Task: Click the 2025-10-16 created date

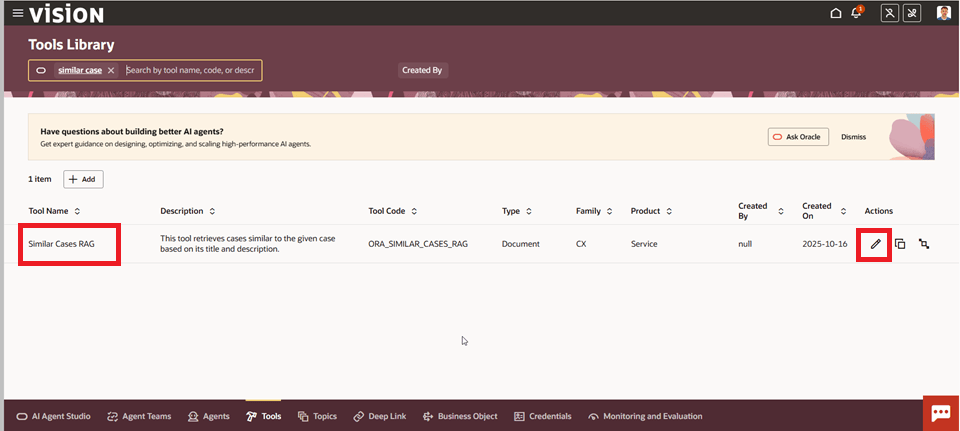Action: pos(825,244)
